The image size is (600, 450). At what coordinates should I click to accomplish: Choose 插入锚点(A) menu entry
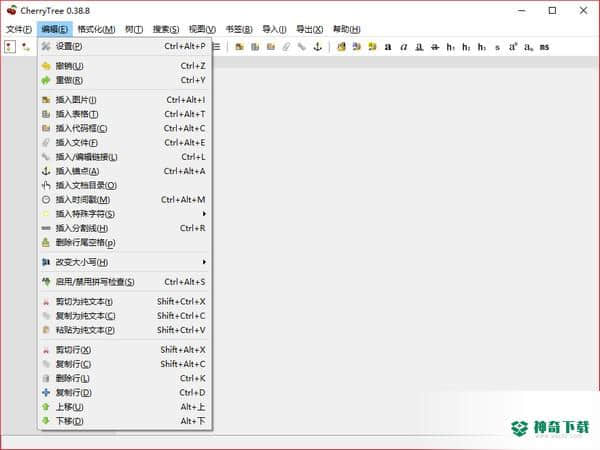click(x=125, y=171)
